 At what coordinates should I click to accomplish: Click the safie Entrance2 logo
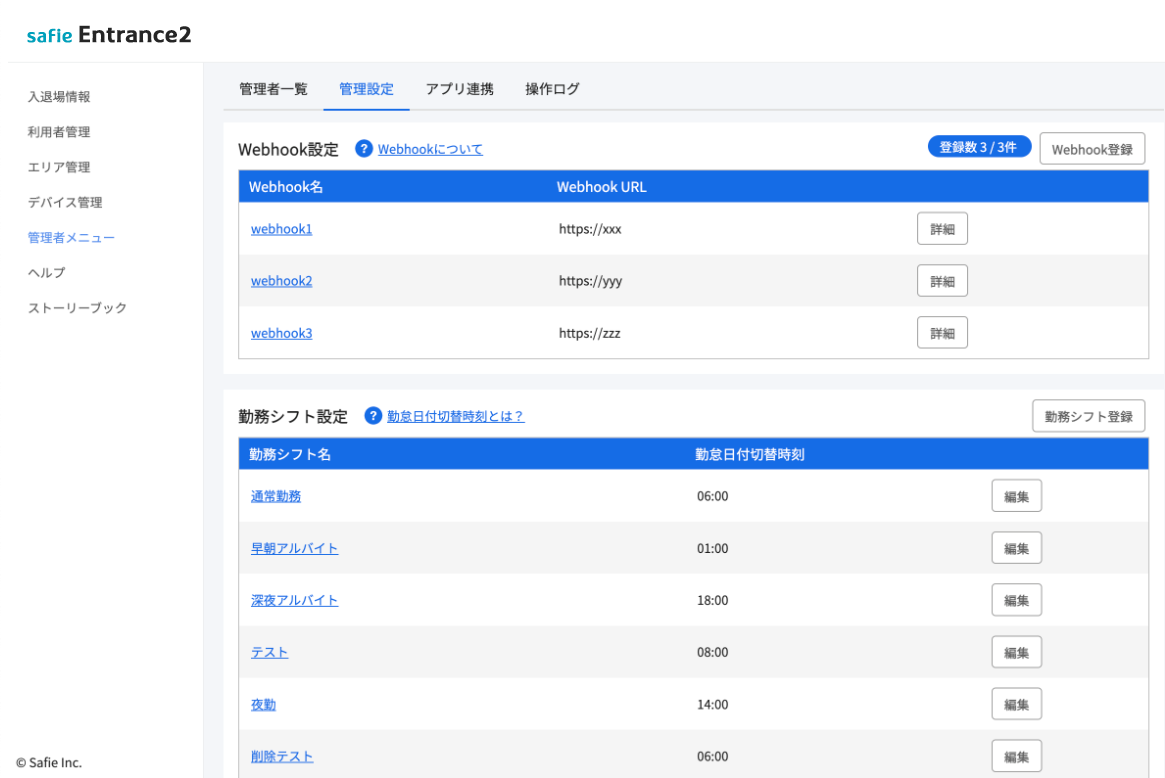coord(108,34)
